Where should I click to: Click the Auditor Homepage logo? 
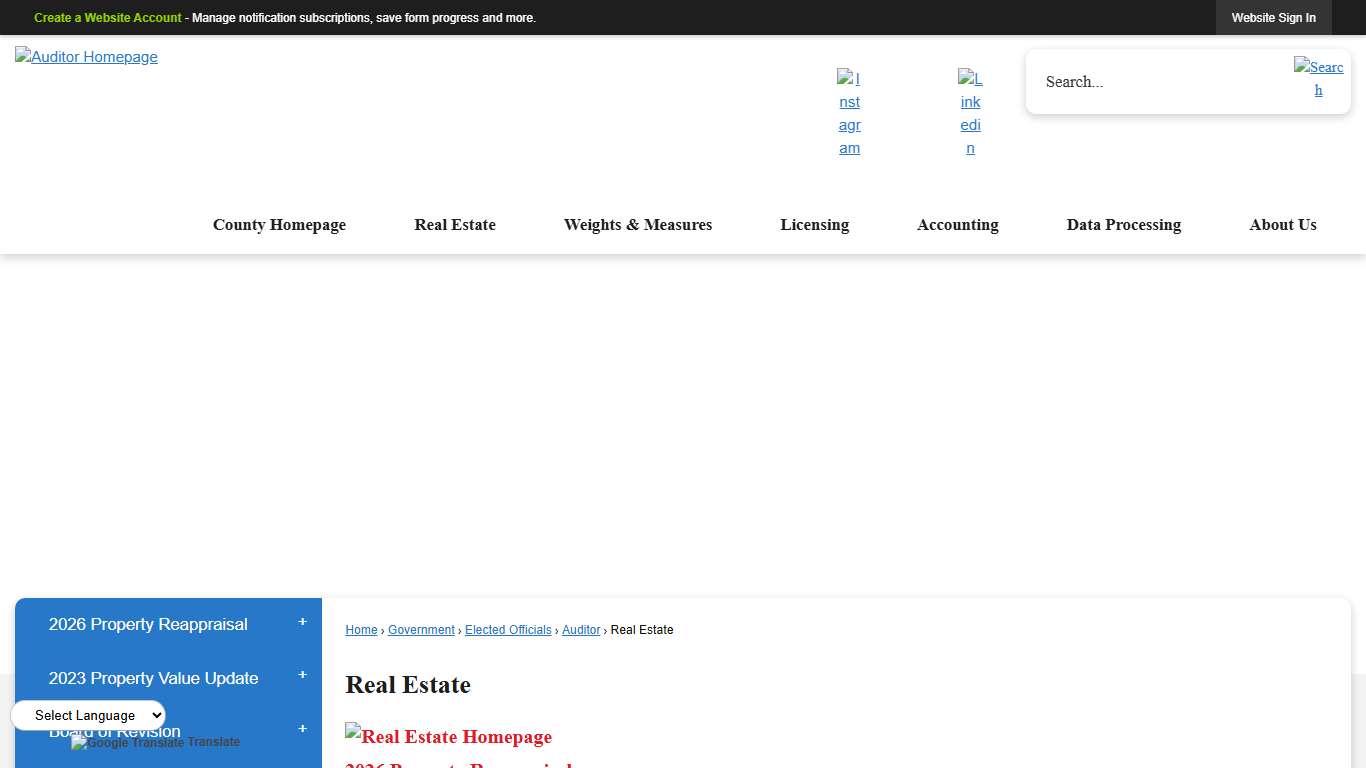click(x=86, y=57)
